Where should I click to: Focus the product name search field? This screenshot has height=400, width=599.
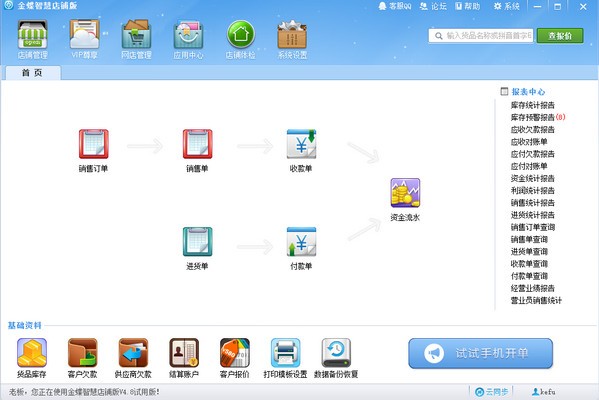pos(481,36)
